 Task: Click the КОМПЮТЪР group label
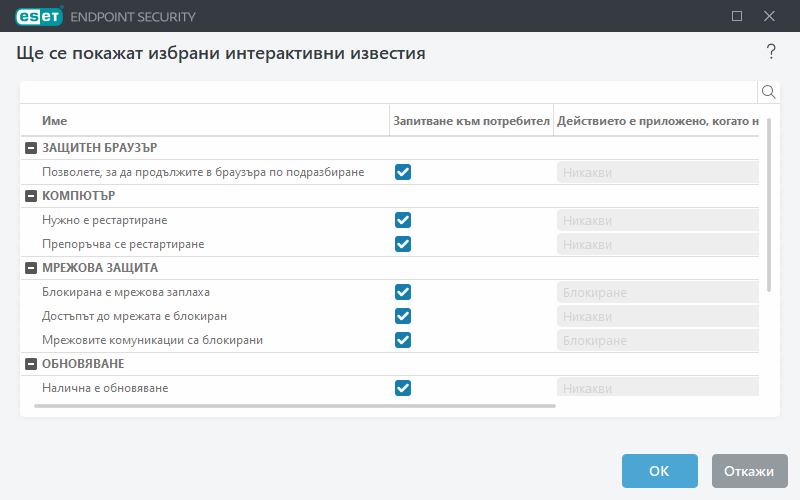point(79,196)
